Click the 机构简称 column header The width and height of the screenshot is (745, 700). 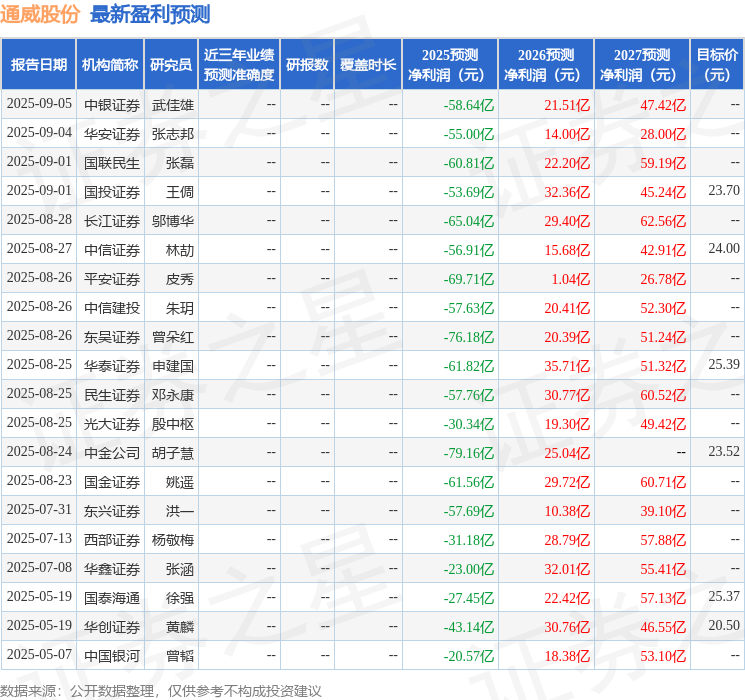110,65
